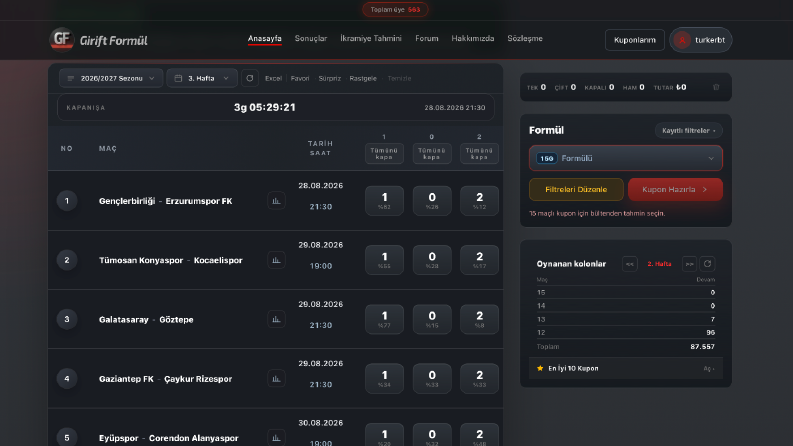Click the row for 12 correct matches

626,332
